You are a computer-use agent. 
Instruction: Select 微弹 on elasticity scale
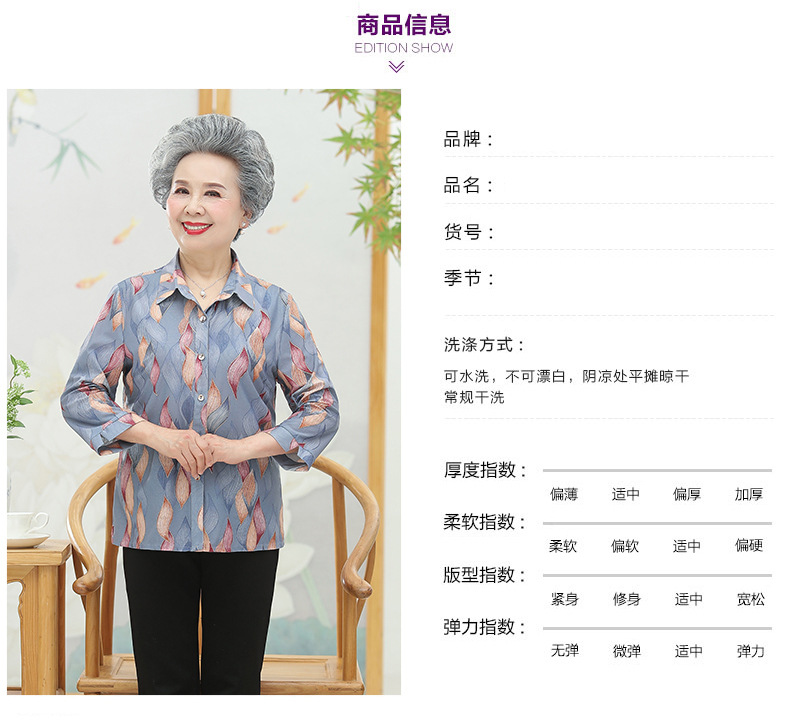coord(626,651)
